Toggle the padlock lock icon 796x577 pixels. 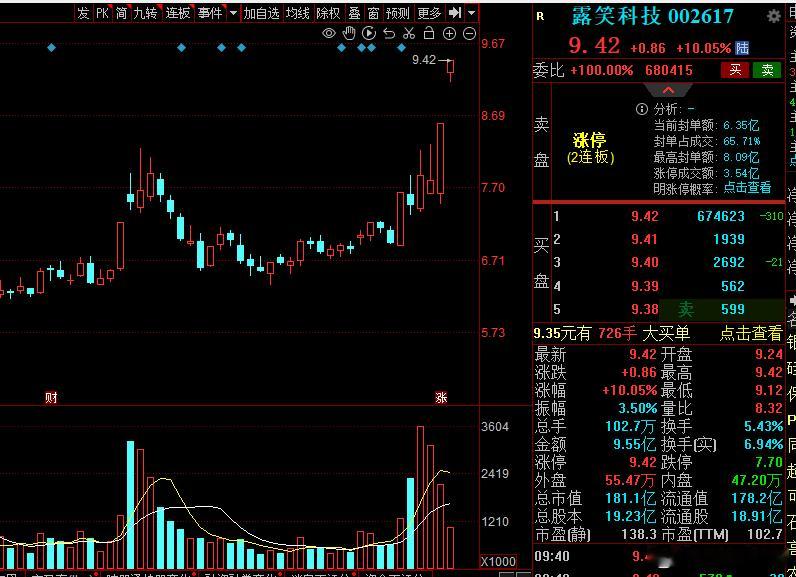pyautogui.click(x=429, y=33)
